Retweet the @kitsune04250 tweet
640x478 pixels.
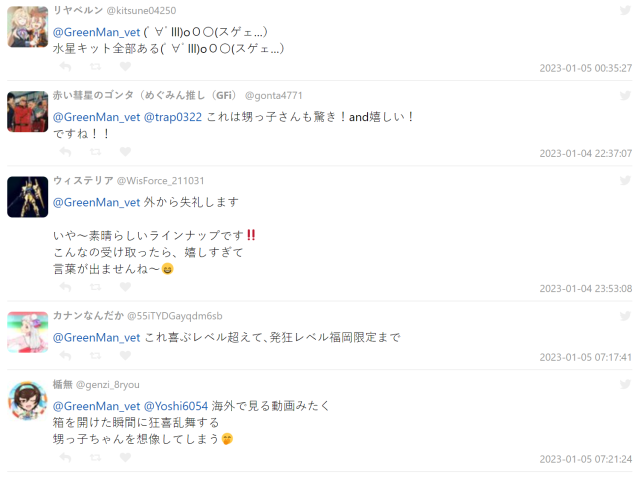coord(96,66)
